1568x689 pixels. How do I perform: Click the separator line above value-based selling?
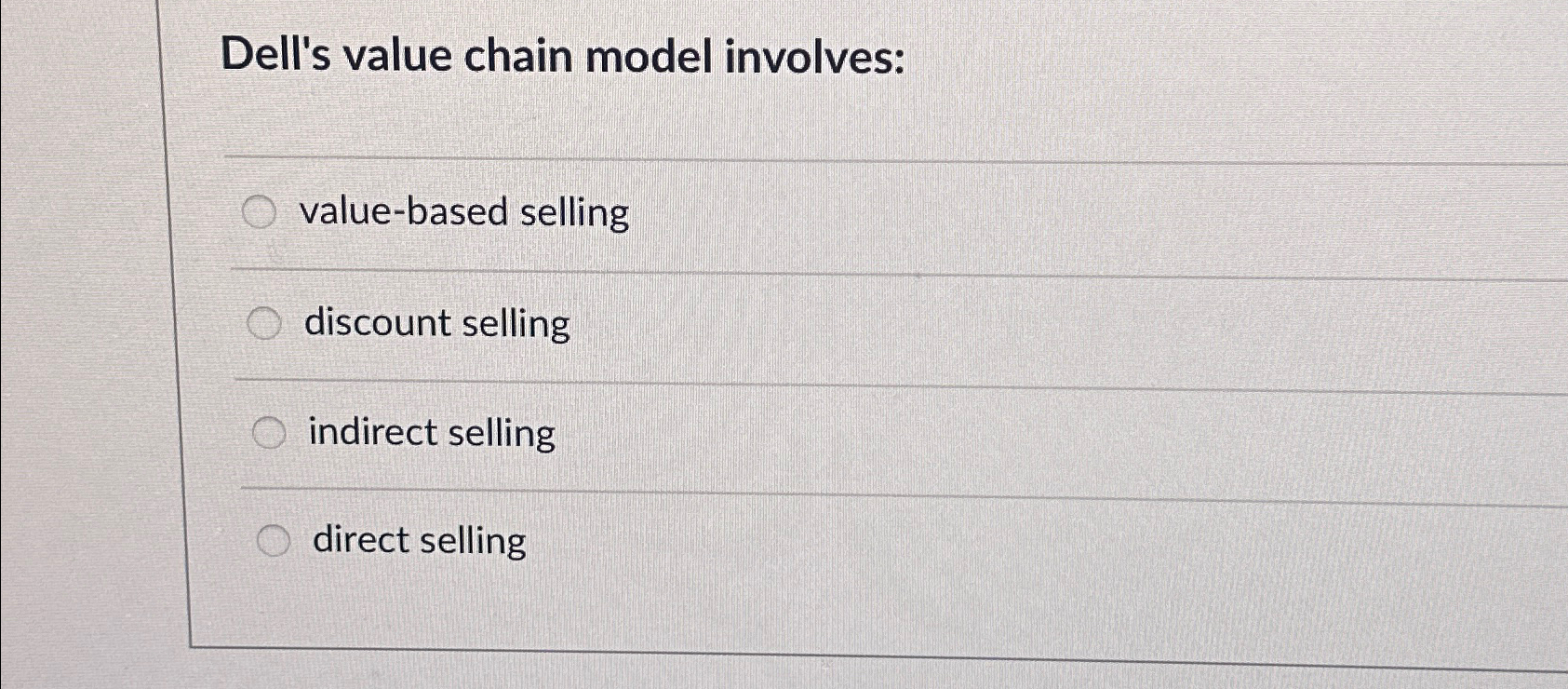(838, 160)
